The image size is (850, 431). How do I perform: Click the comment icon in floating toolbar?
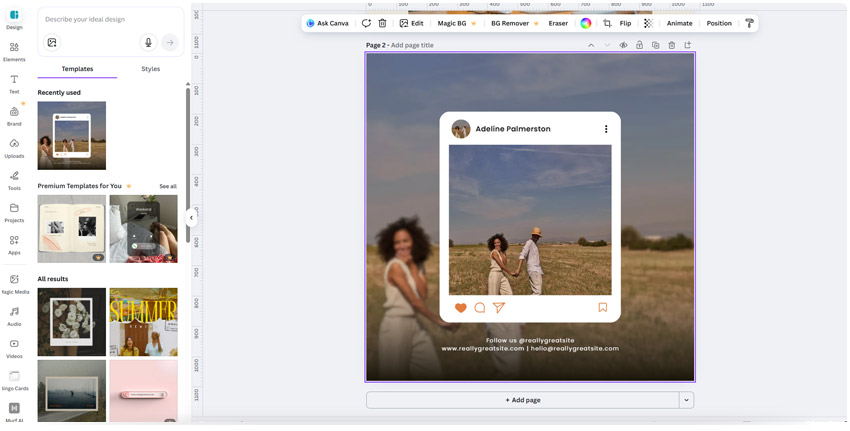click(x=366, y=23)
